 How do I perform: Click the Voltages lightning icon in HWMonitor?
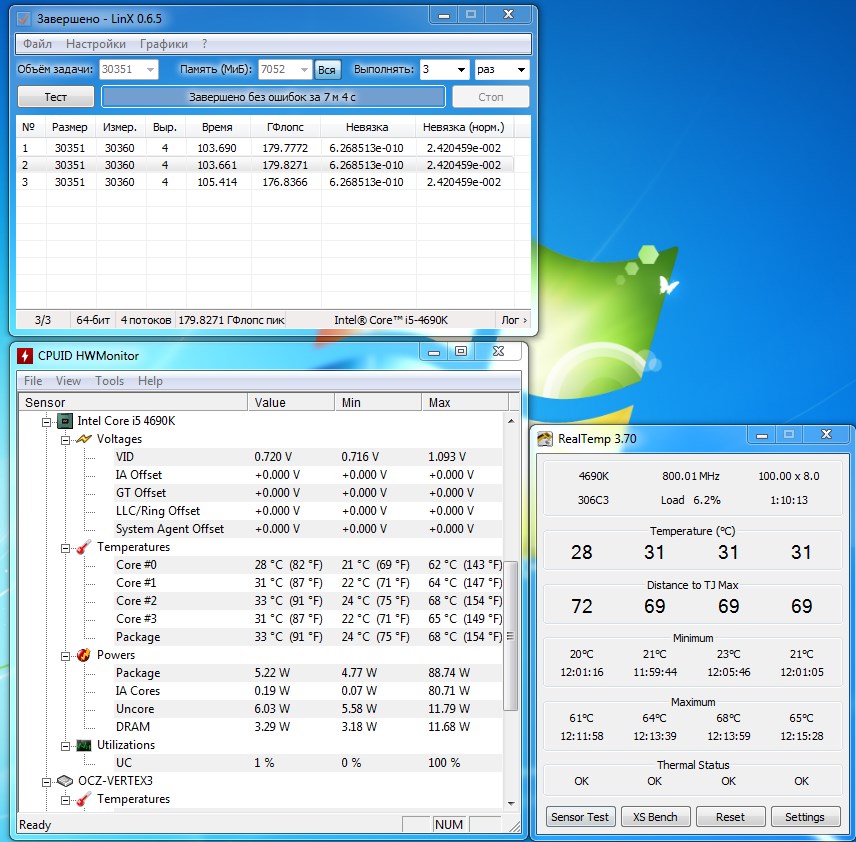(84, 439)
